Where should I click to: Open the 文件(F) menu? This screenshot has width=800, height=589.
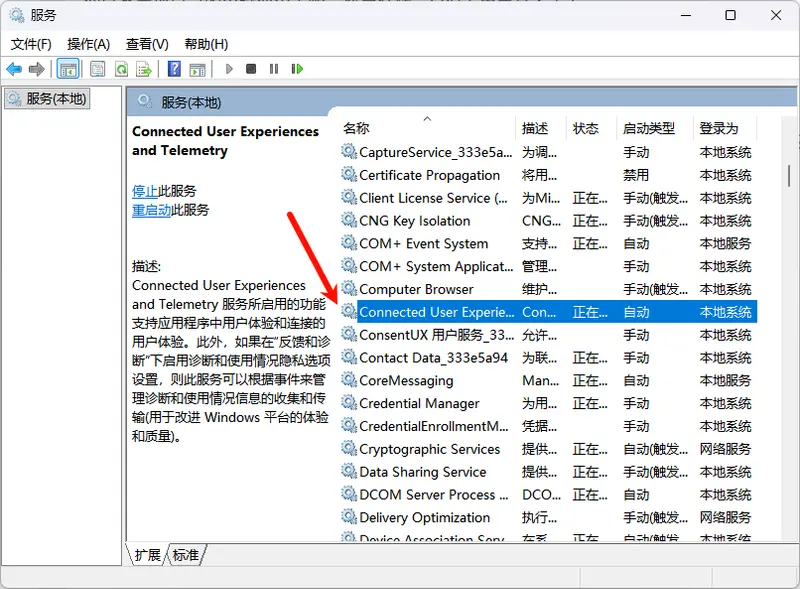[31, 44]
